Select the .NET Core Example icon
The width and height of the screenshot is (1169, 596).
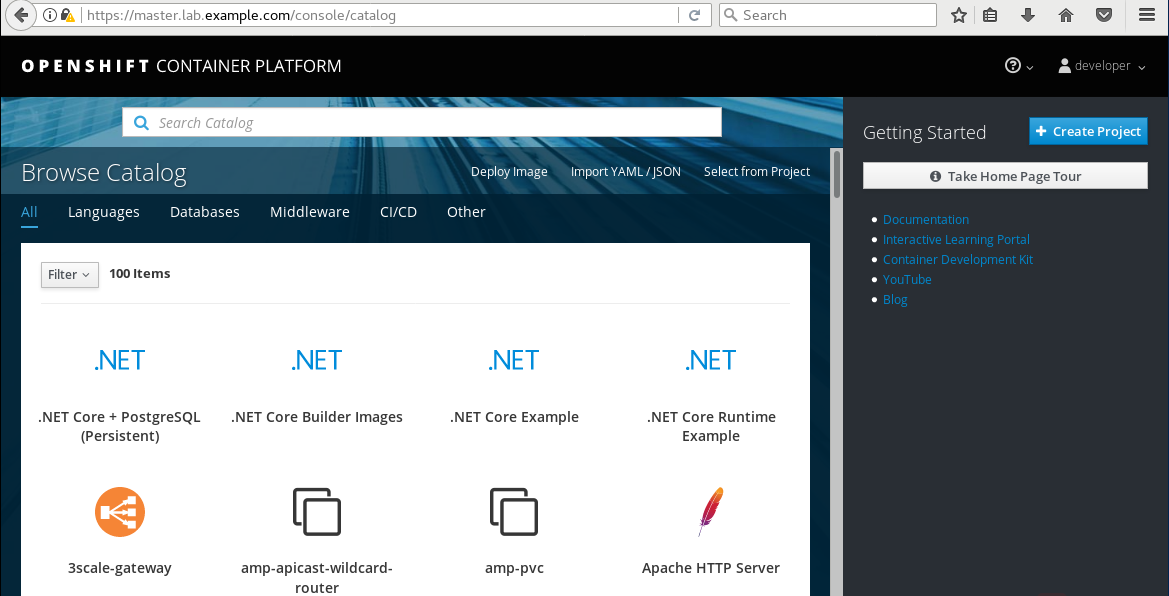514,360
